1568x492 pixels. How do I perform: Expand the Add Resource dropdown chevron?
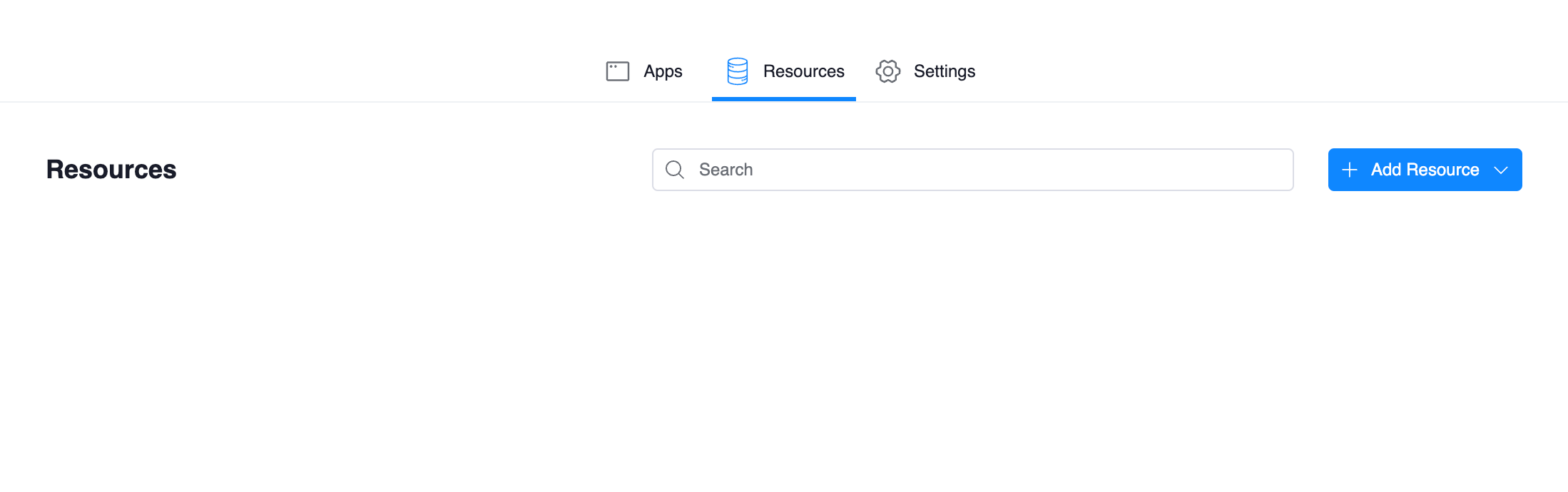click(x=1501, y=170)
